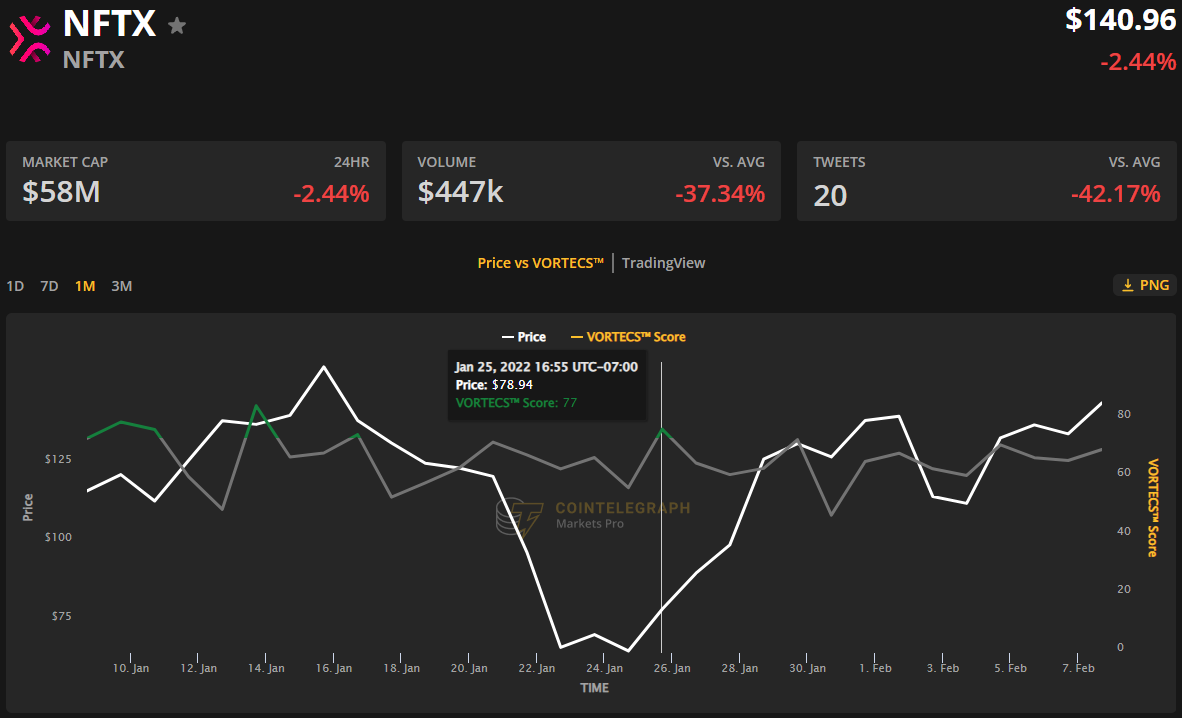
Task: Choose the 3M time range
Action: coord(121,286)
